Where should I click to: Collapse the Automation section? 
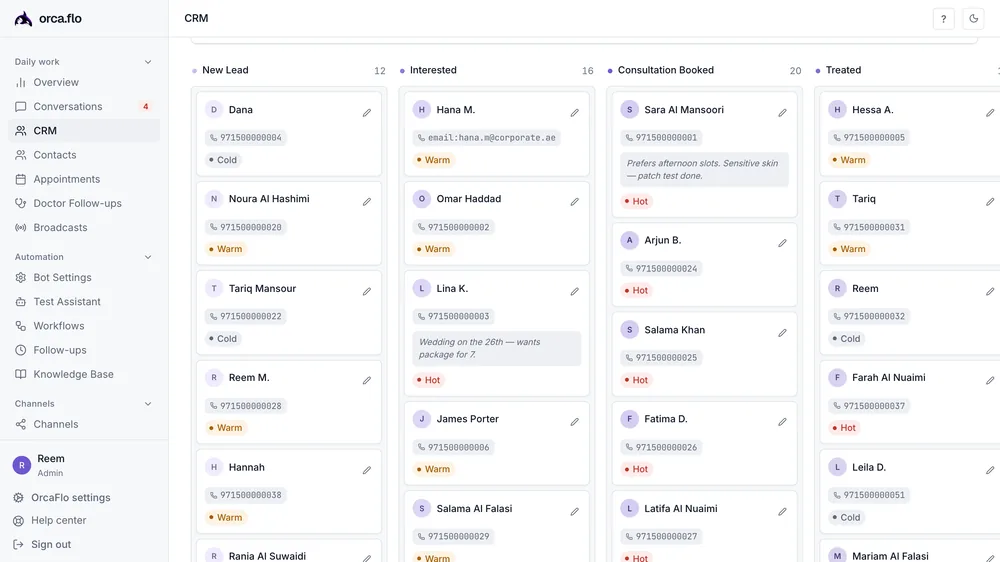tap(148, 257)
